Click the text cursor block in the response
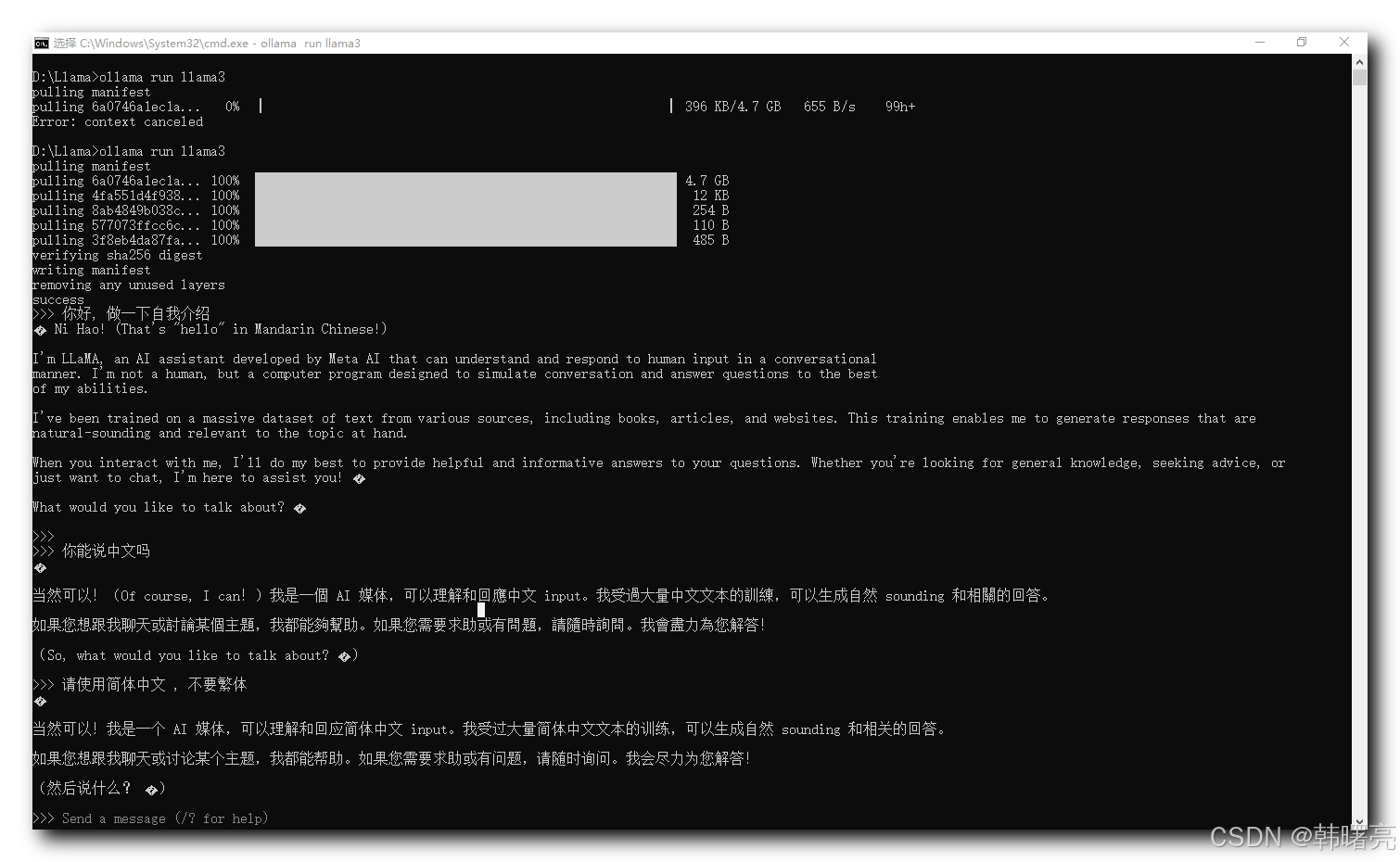The height and width of the screenshot is (862, 1400). pyautogui.click(x=481, y=609)
